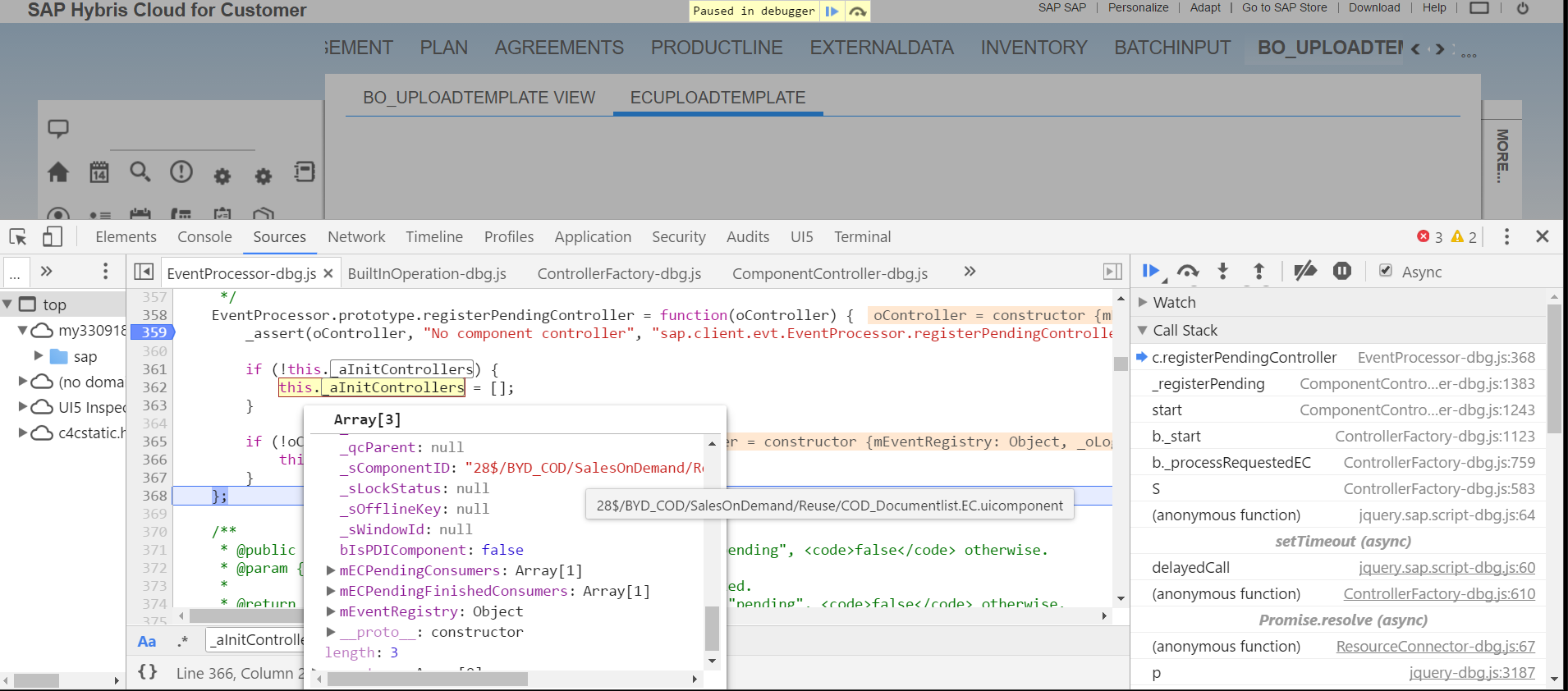Deactivate all breakpoints
This screenshot has width=1568, height=691.
click(1305, 271)
